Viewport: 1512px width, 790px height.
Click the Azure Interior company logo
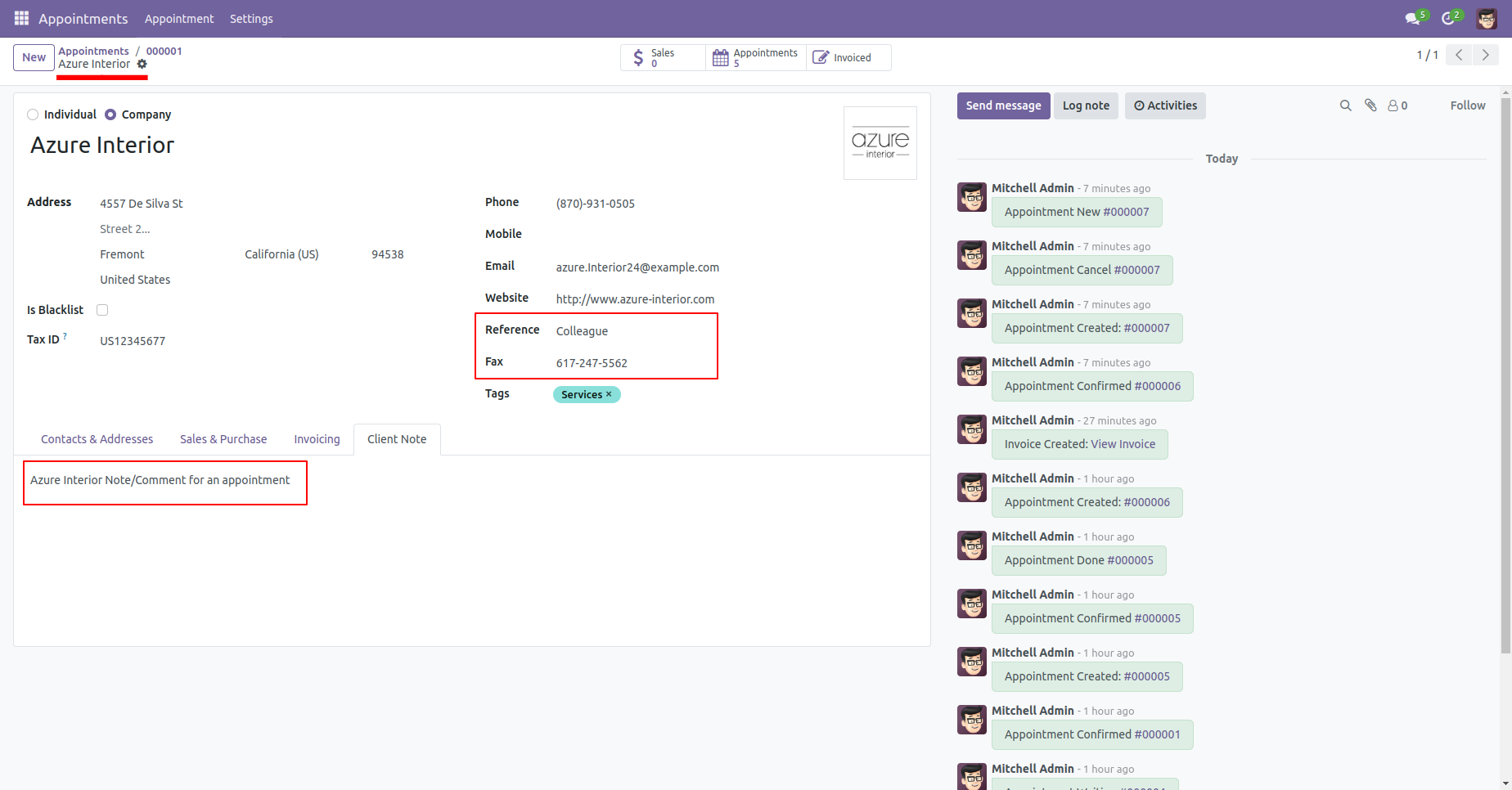880,143
